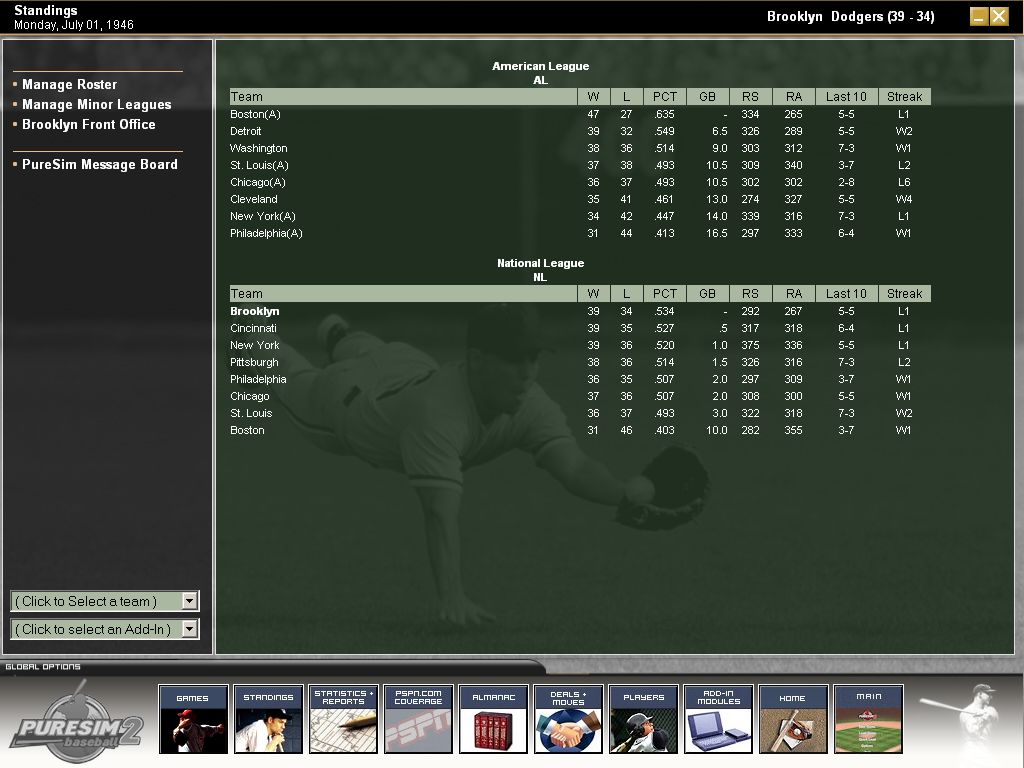Click American League W column header
The width and height of the screenshot is (1024, 768).
click(594, 97)
